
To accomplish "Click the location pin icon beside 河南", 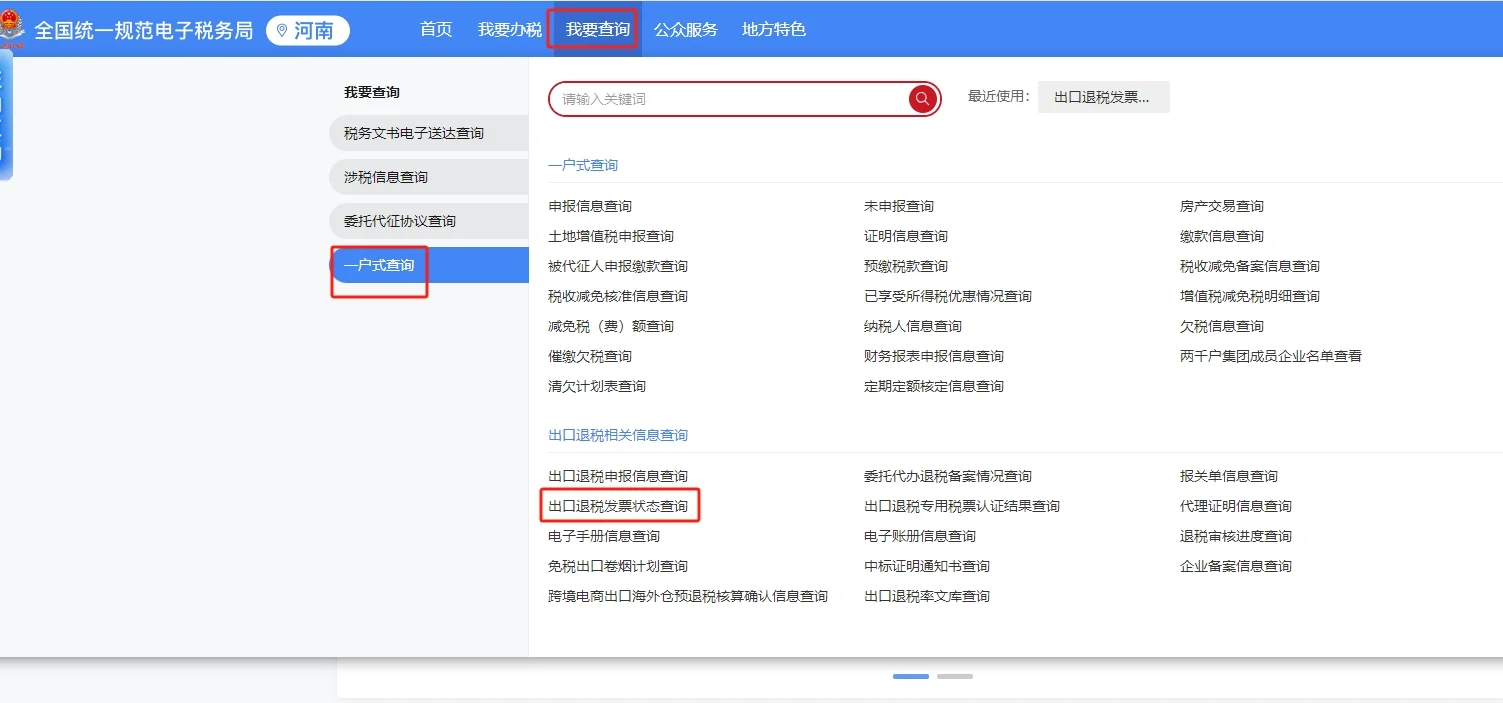I will (282, 30).
